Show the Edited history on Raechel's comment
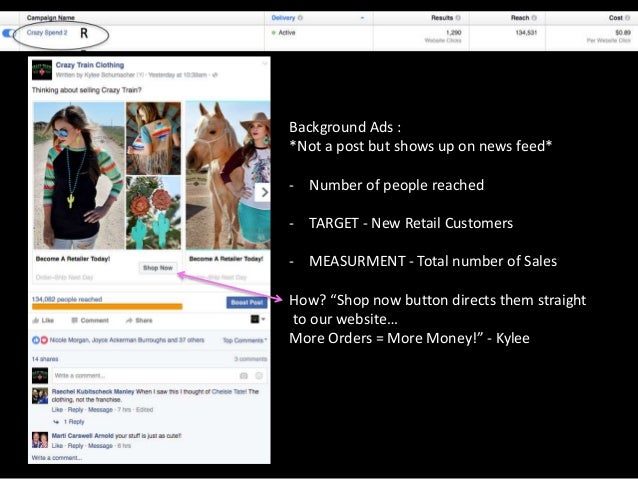The width and height of the screenshot is (638, 479). point(144,410)
